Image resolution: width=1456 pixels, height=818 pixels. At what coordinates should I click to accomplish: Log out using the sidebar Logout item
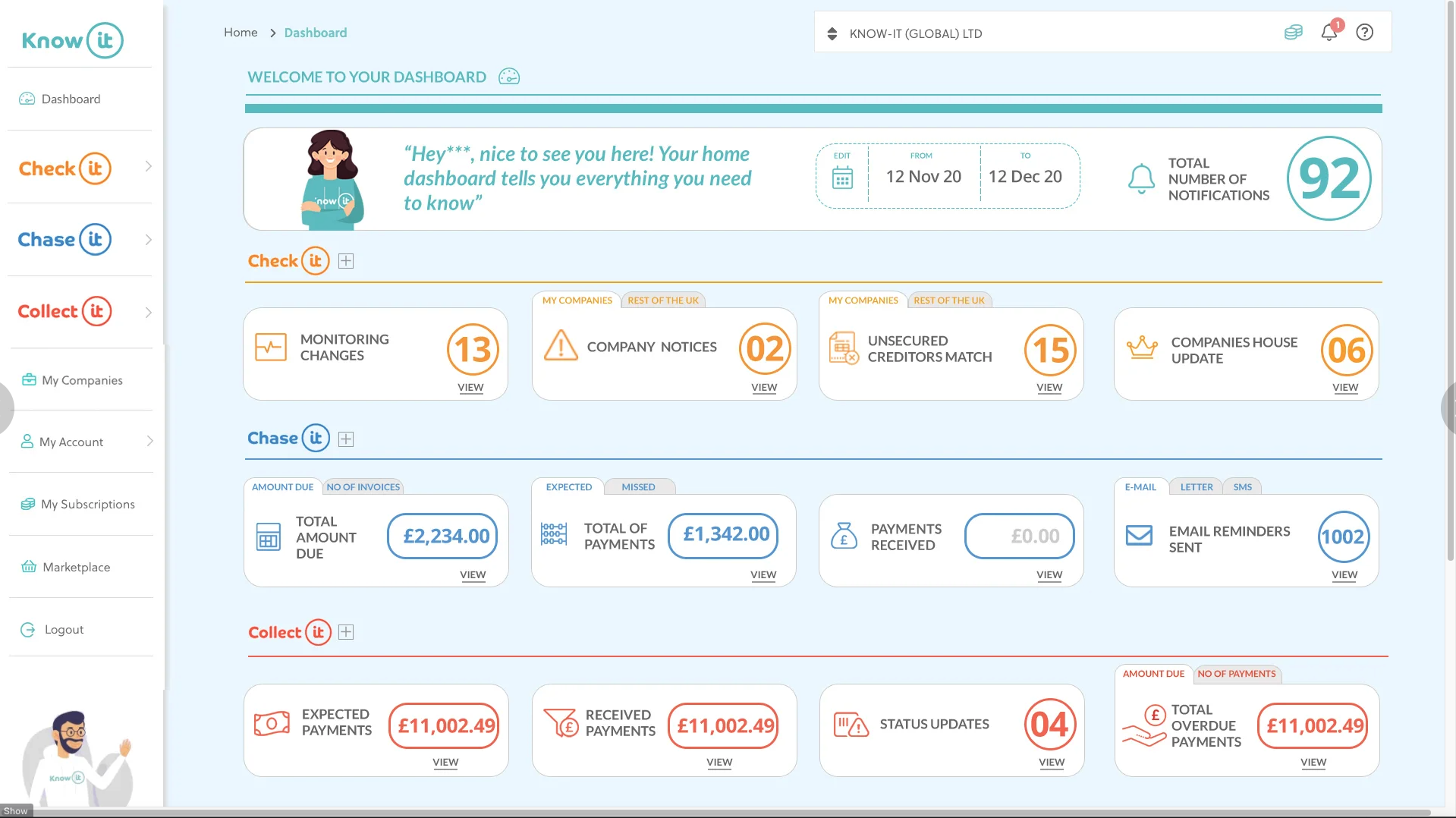coord(52,630)
